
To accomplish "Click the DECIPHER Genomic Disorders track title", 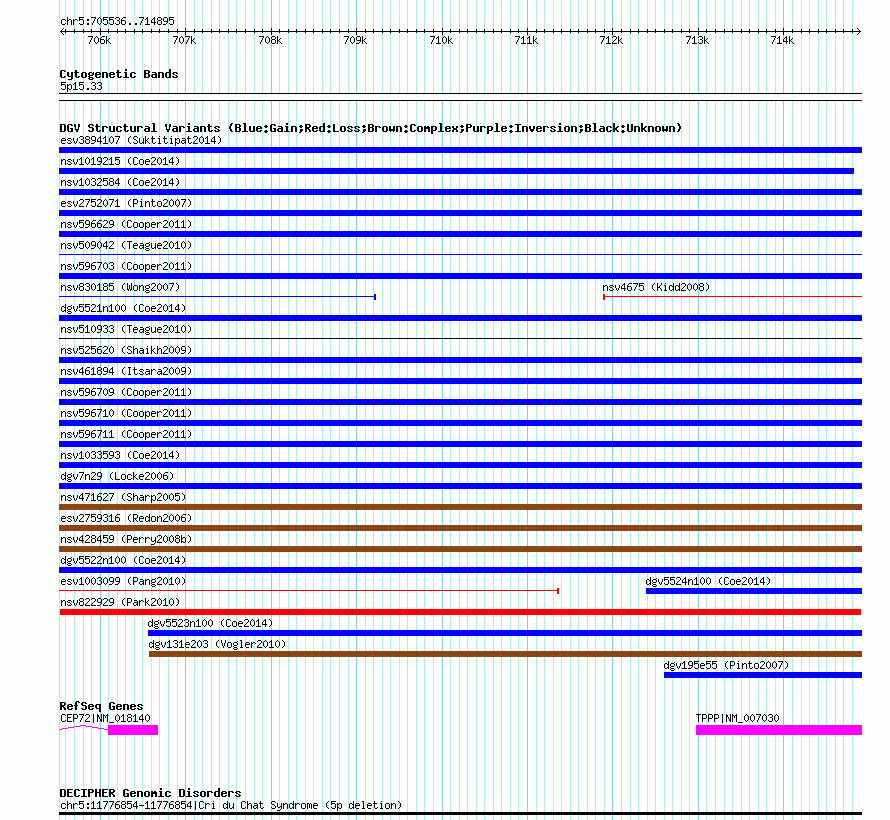I will coord(150,793).
